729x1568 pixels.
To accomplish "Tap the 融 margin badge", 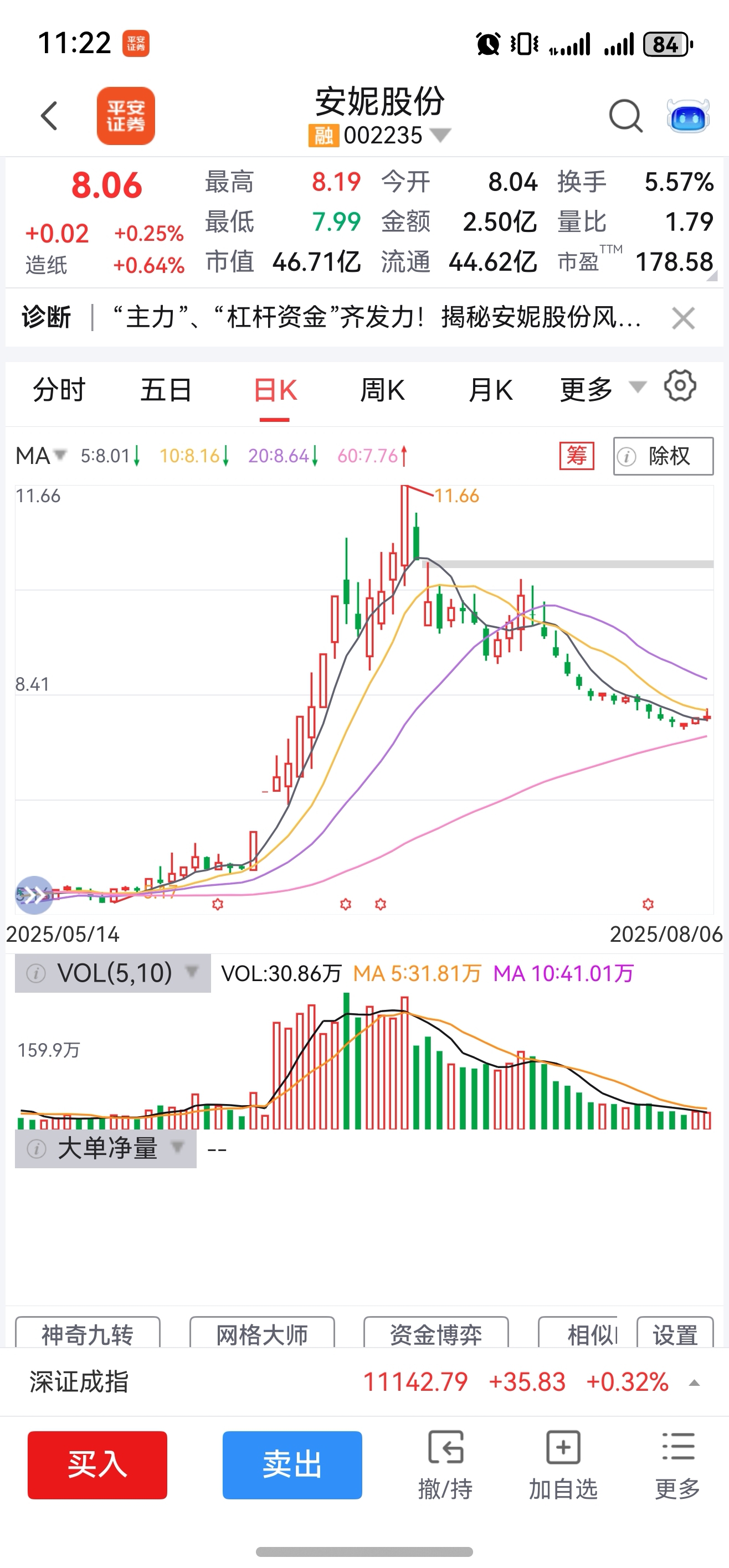I will click(324, 135).
